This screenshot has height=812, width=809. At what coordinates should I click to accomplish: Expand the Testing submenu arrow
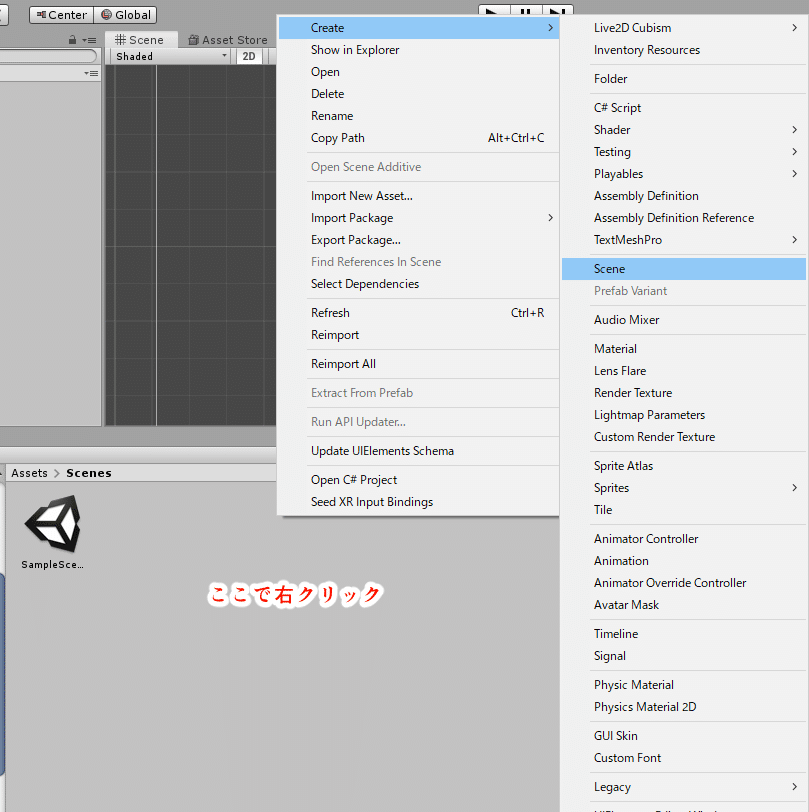click(x=794, y=152)
